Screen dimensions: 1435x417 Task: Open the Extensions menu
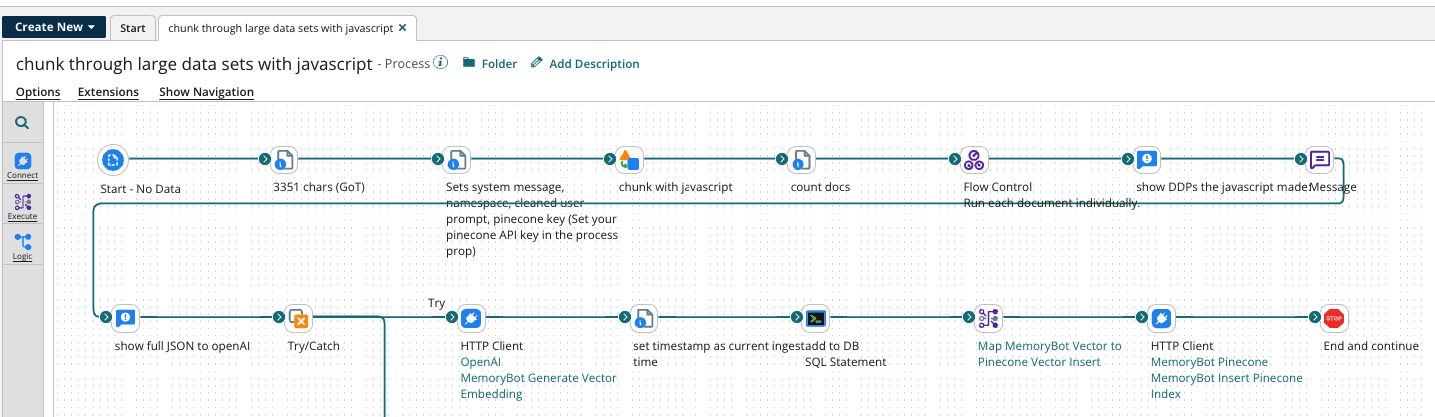[x=108, y=92]
